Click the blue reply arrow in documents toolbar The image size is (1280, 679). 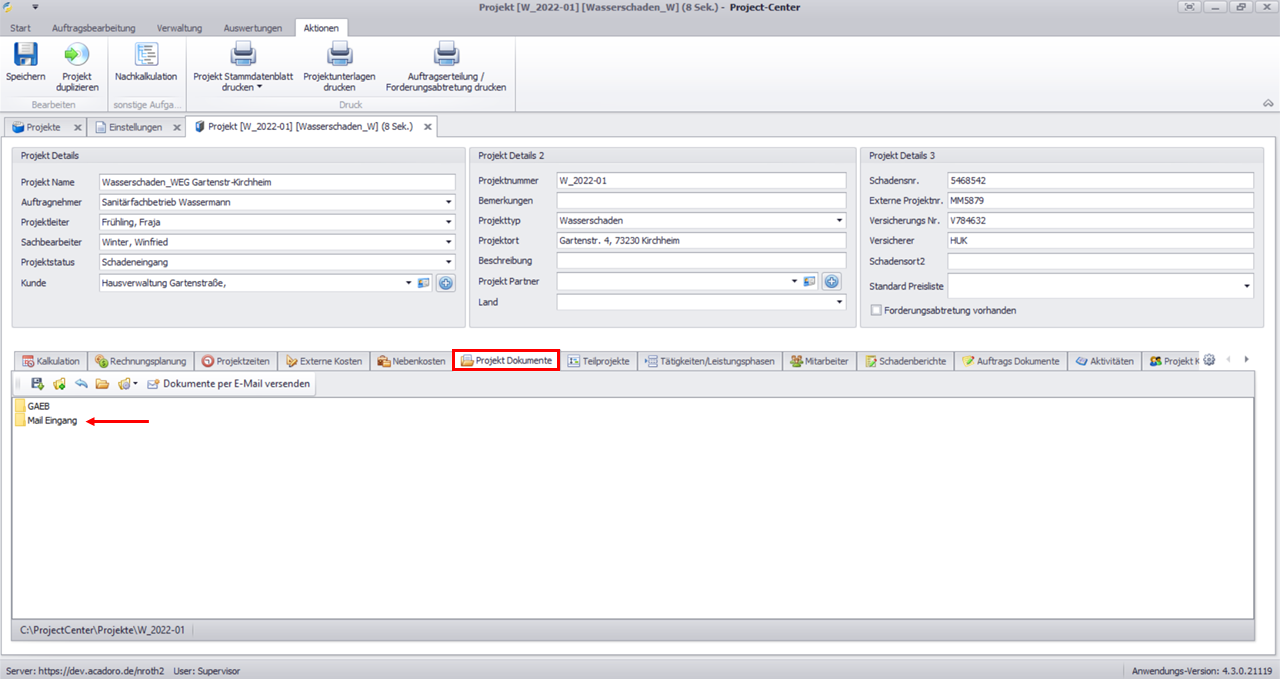coord(81,384)
